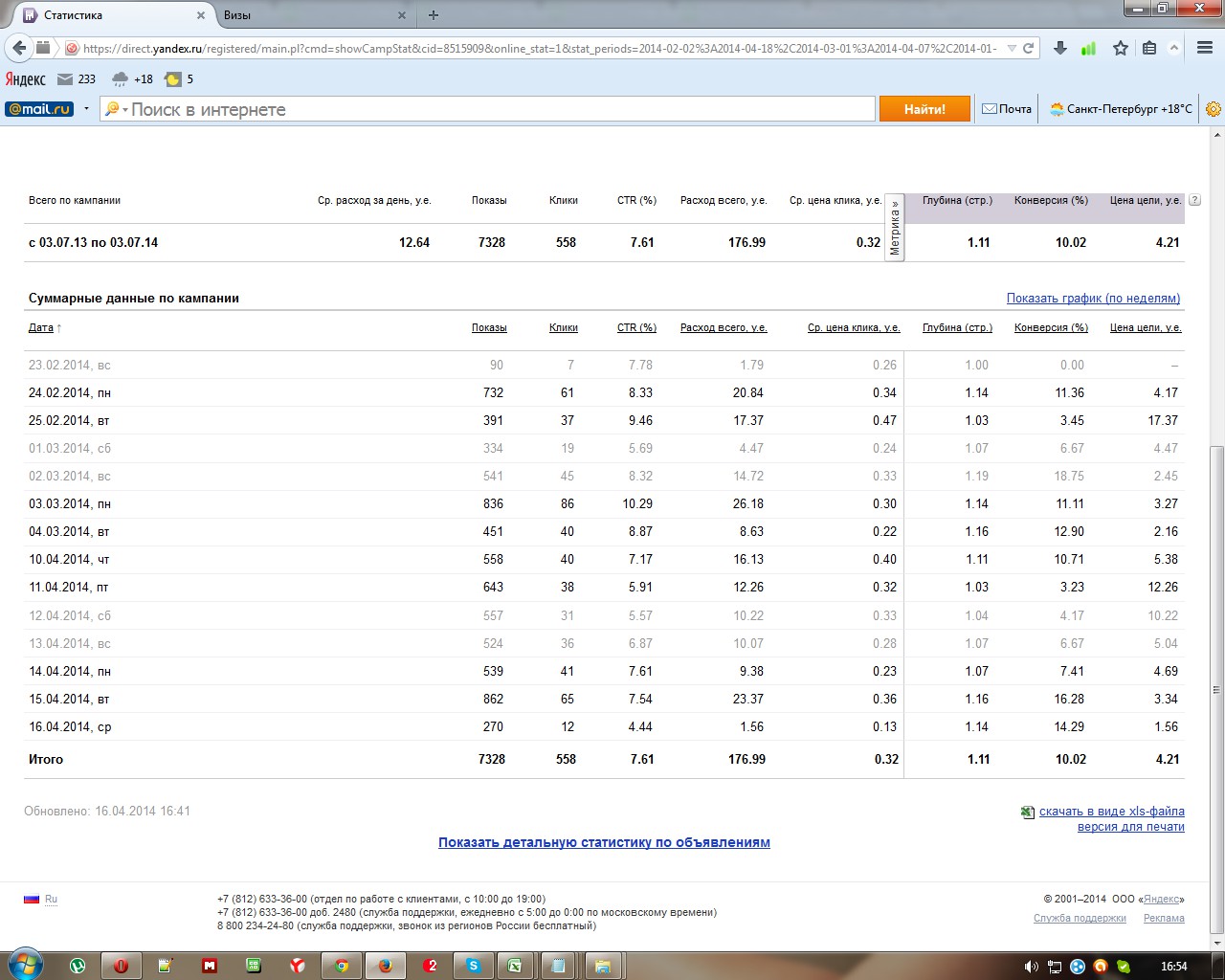Image resolution: width=1225 pixels, height=980 pixels.
Task: Click the browser URL address field
Action: click(542, 48)
